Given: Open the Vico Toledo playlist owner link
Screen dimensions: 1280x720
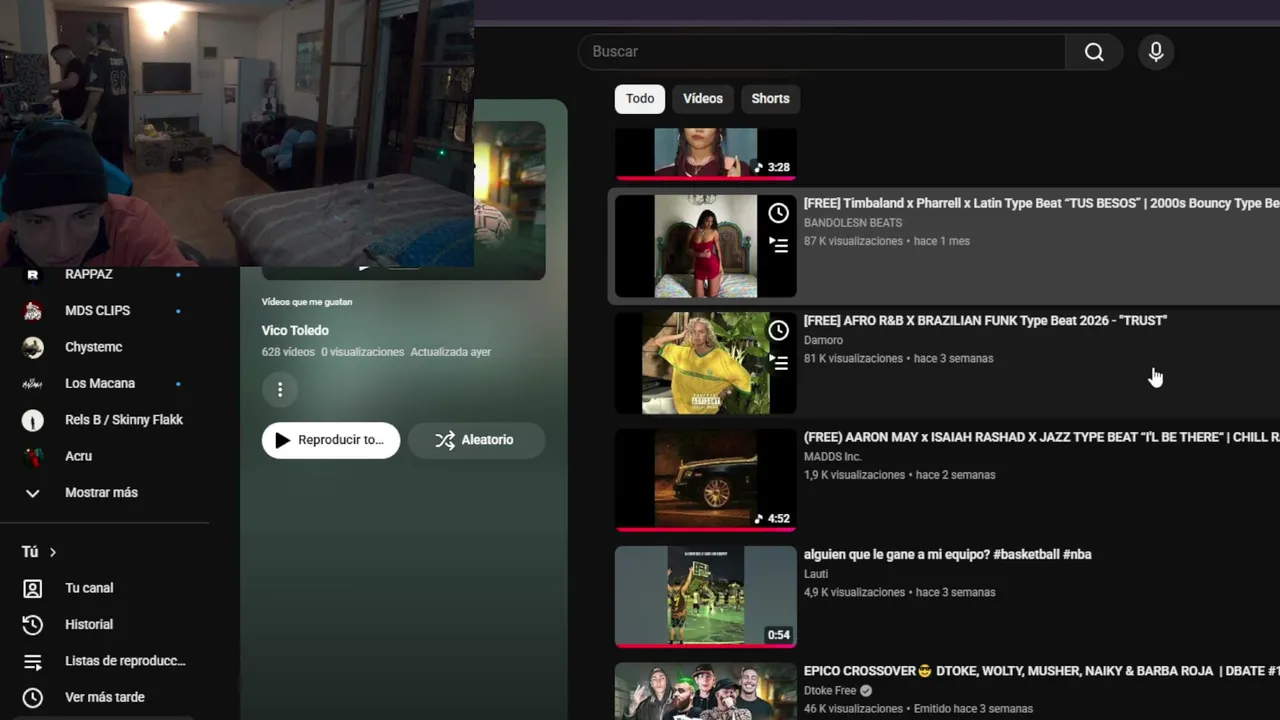Looking at the screenshot, I should 295,331.
